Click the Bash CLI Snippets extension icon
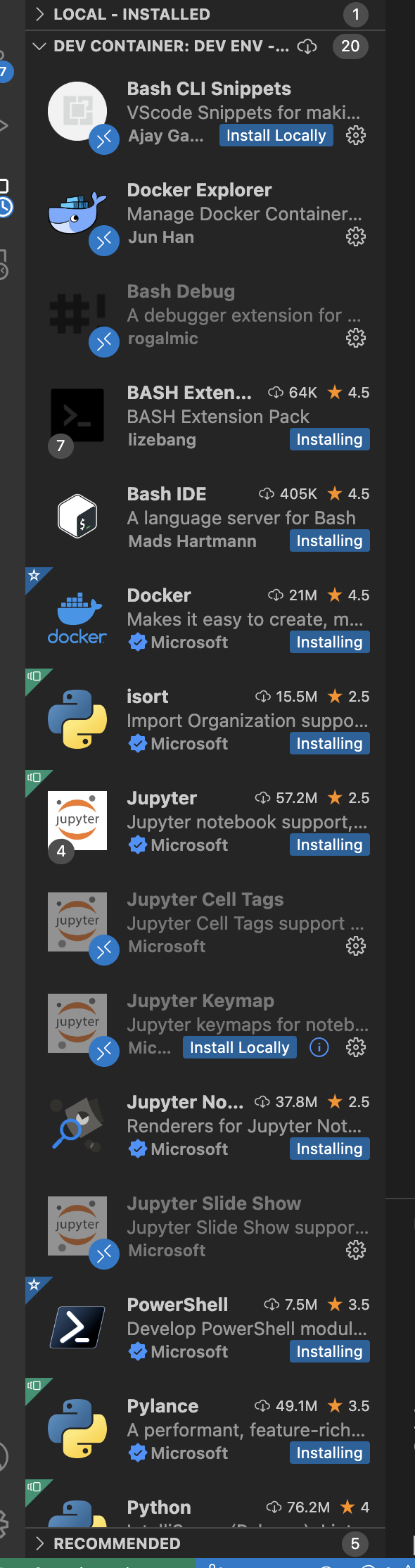415x1568 pixels. tap(77, 111)
